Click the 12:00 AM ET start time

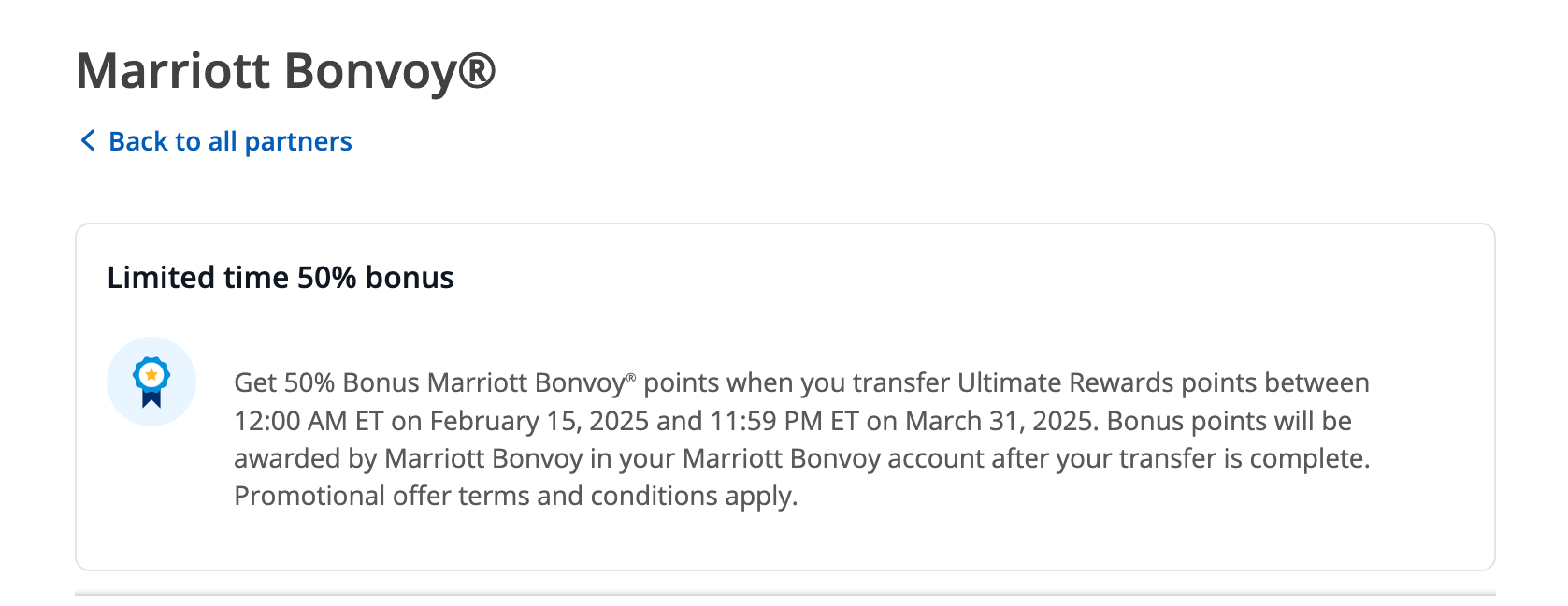(309, 421)
